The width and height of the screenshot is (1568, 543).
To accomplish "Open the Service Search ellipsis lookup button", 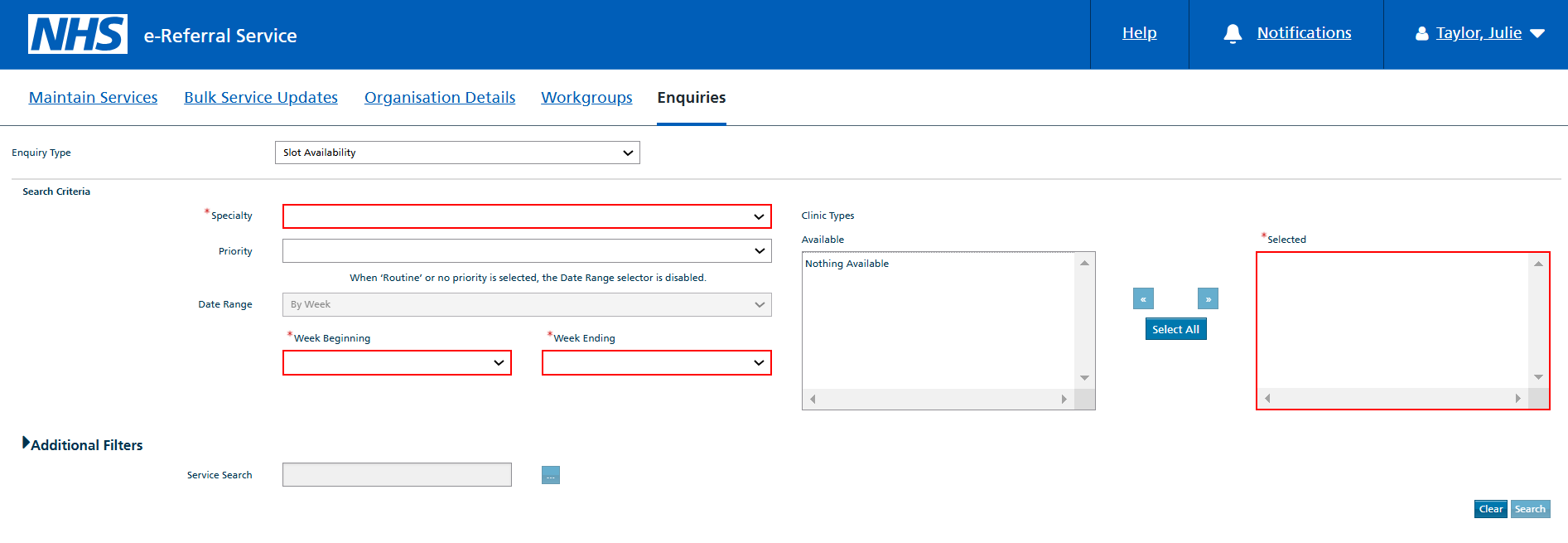I will 551,475.
